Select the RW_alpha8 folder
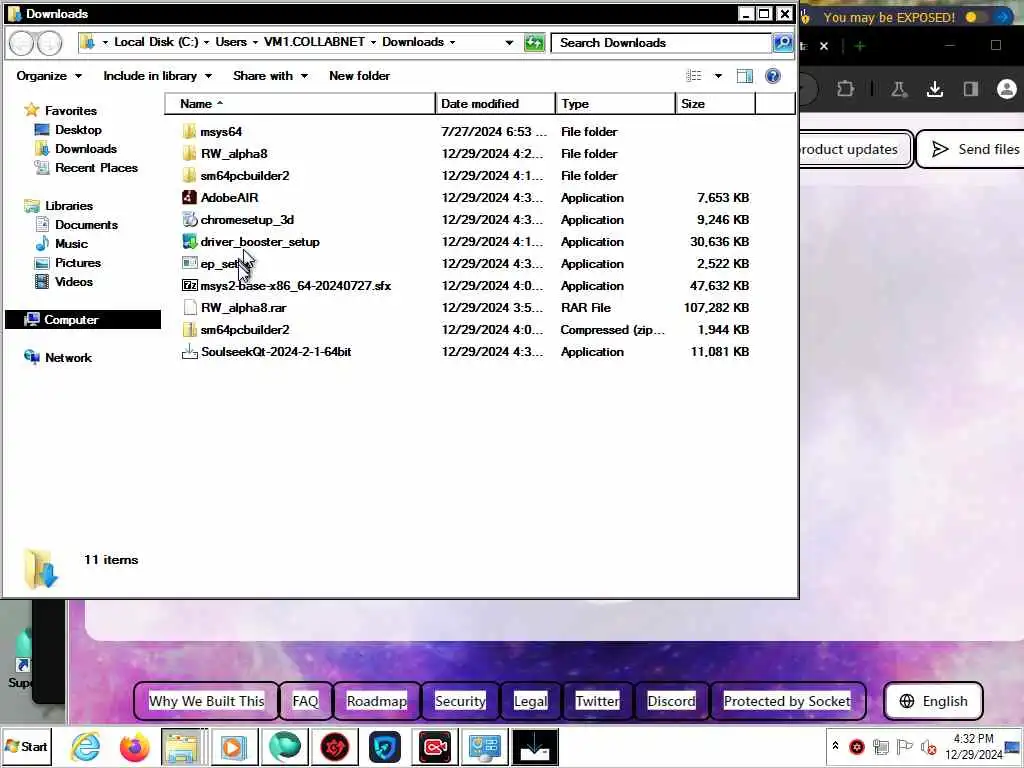Screen dimensions: 1024x768 [225, 153]
